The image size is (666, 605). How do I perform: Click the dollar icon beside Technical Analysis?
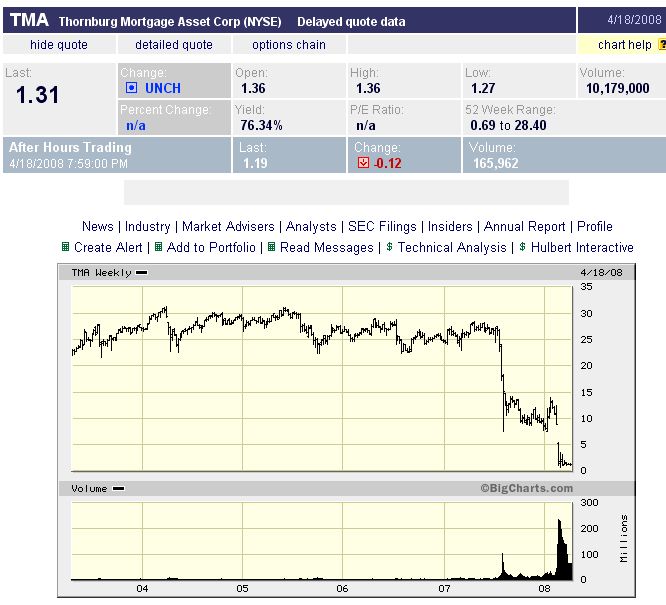pos(389,247)
